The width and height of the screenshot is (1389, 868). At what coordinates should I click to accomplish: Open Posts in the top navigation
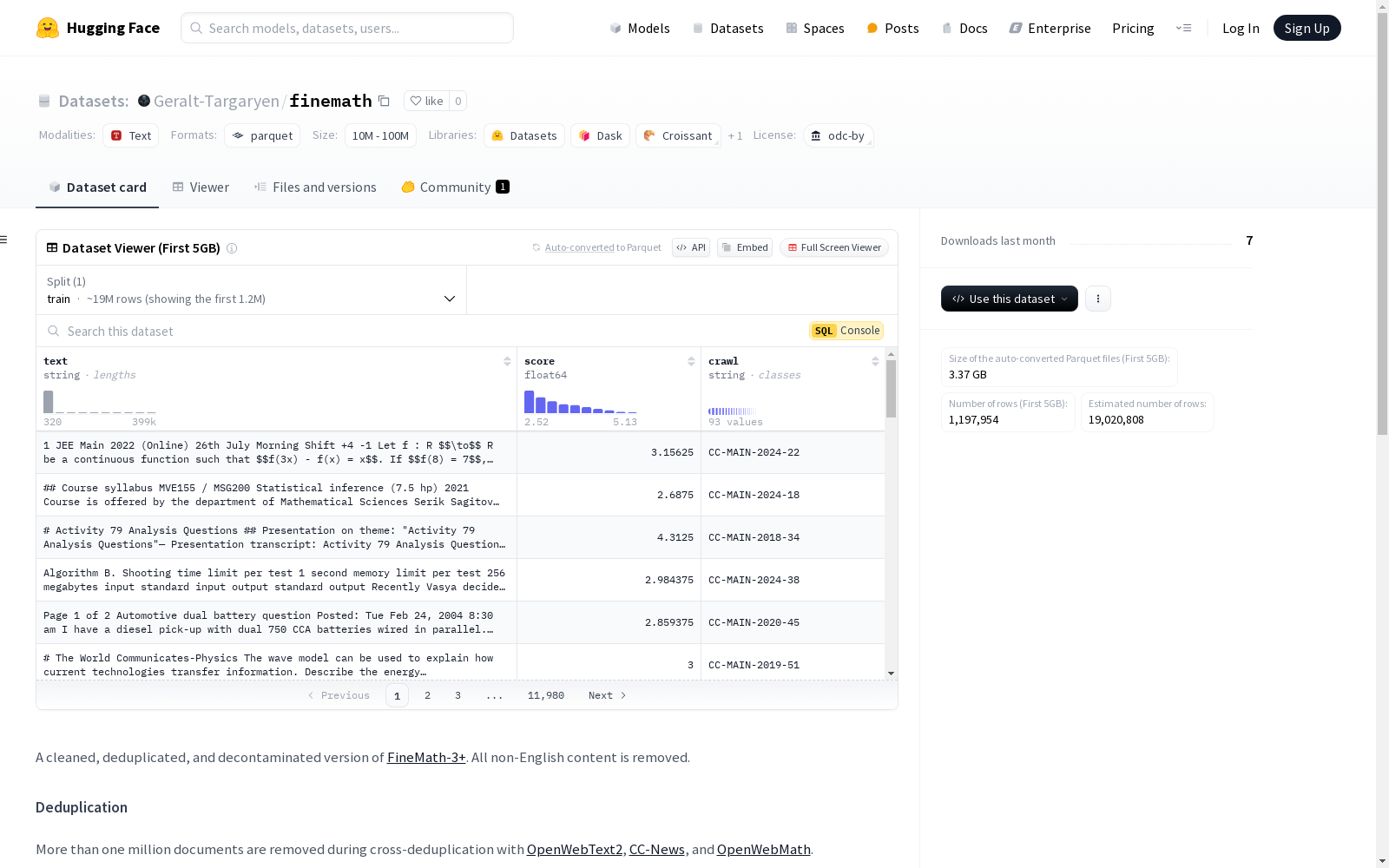(892, 28)
